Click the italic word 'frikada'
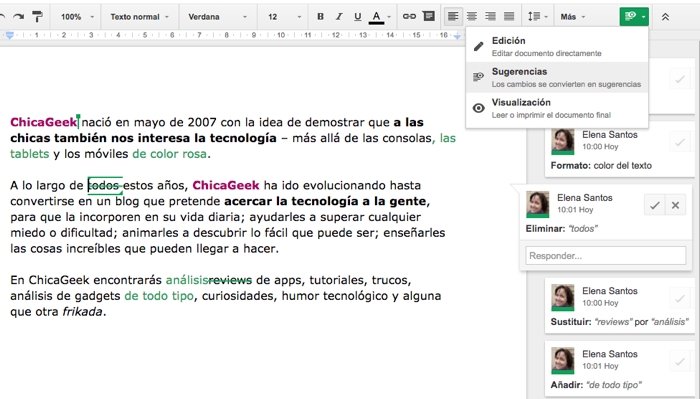The image size is (700, 399). [x=83, y=312]
